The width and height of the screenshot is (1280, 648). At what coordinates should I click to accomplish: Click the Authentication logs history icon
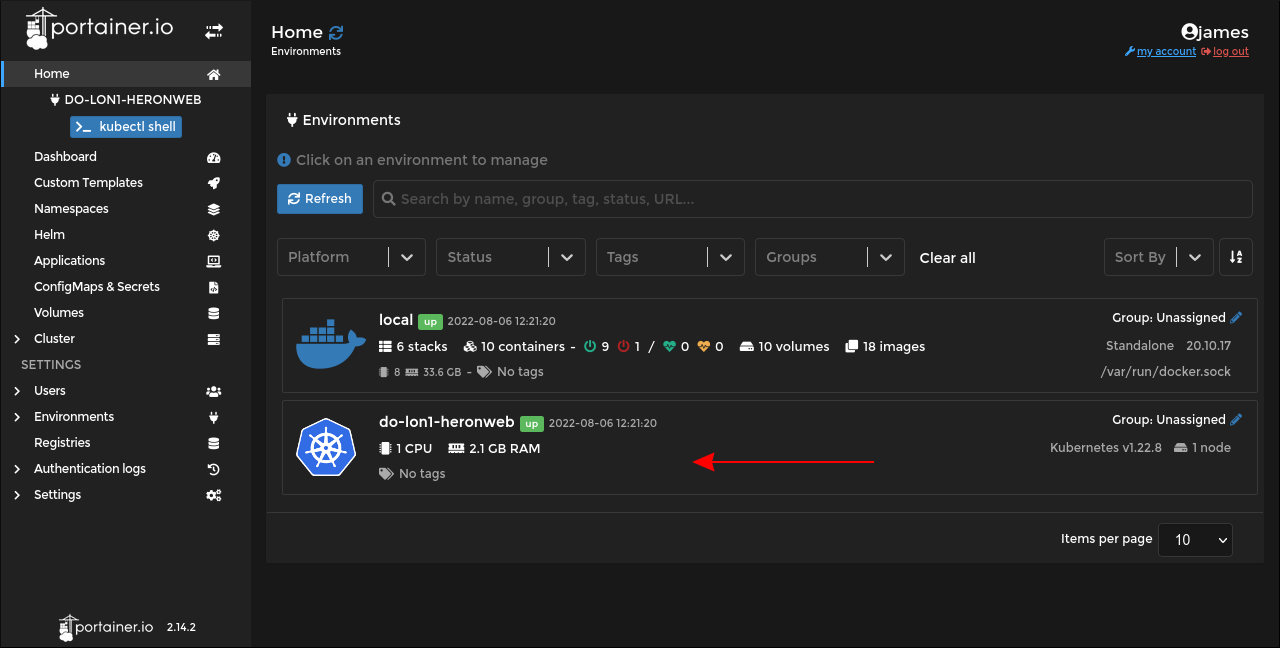pyautogui.click(x=213, y=469)
